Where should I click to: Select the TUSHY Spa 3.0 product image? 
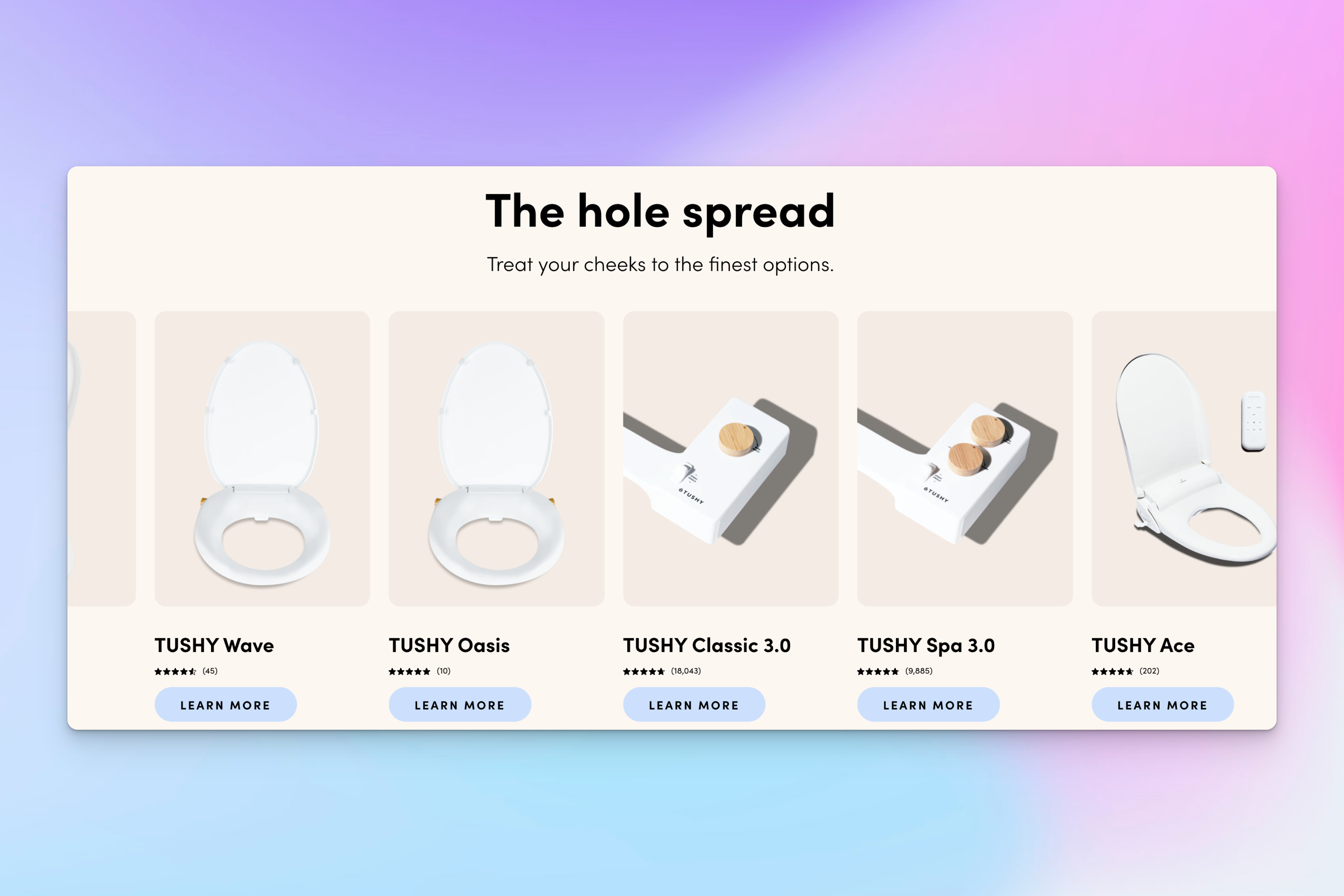(x=965, y=458)
